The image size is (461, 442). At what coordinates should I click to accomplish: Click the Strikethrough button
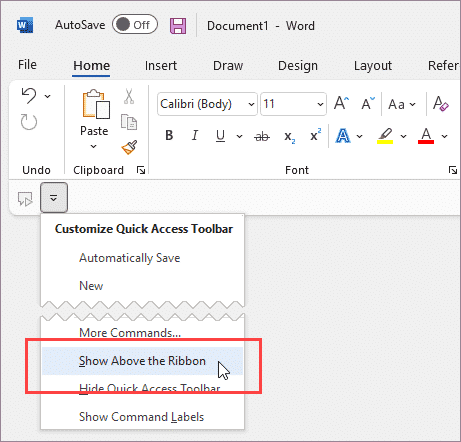coord(262,136)
